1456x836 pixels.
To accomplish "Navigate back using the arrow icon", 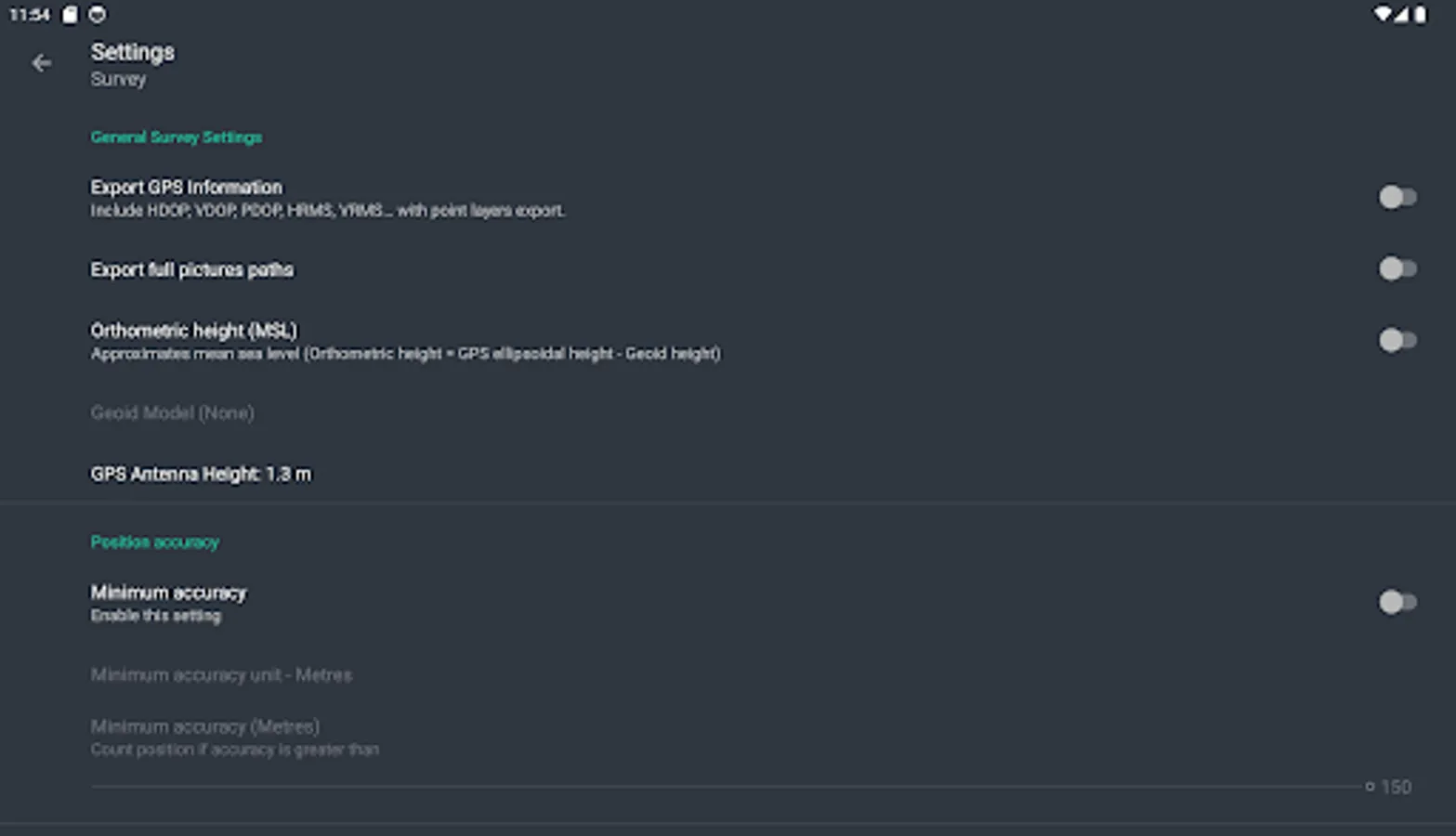I will (41, 62).
